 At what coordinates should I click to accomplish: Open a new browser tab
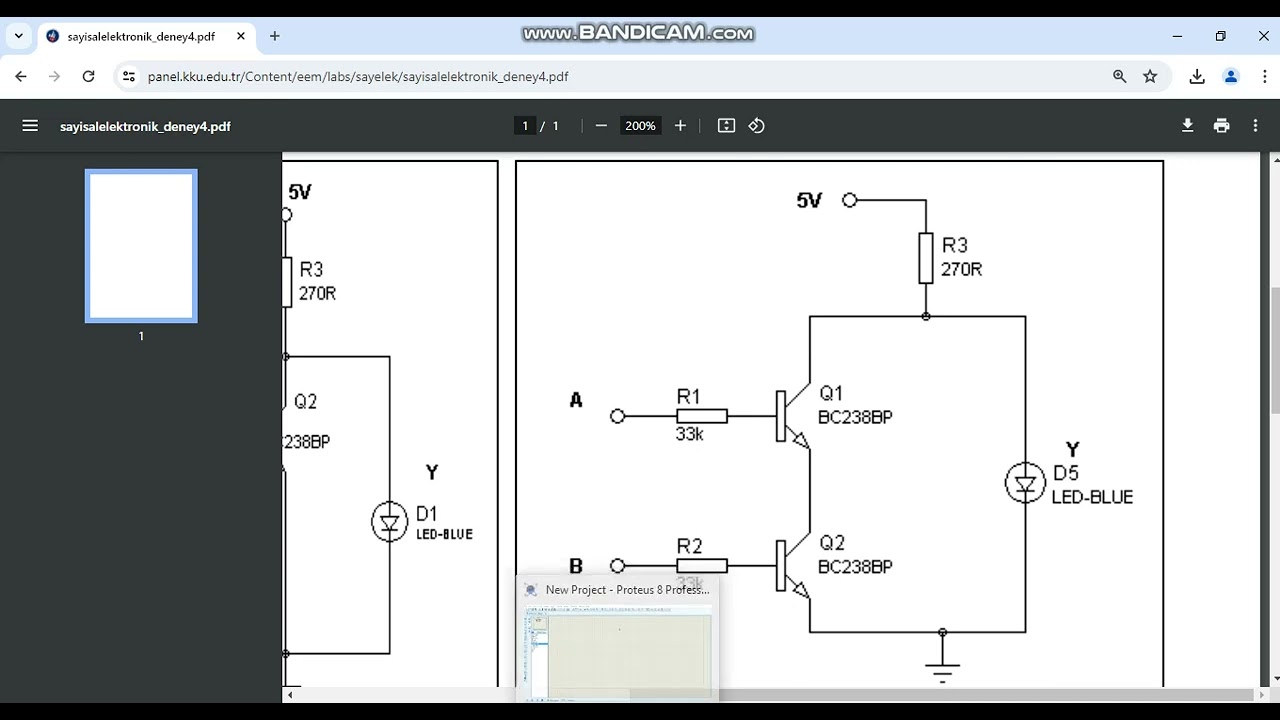click(275, 36)
